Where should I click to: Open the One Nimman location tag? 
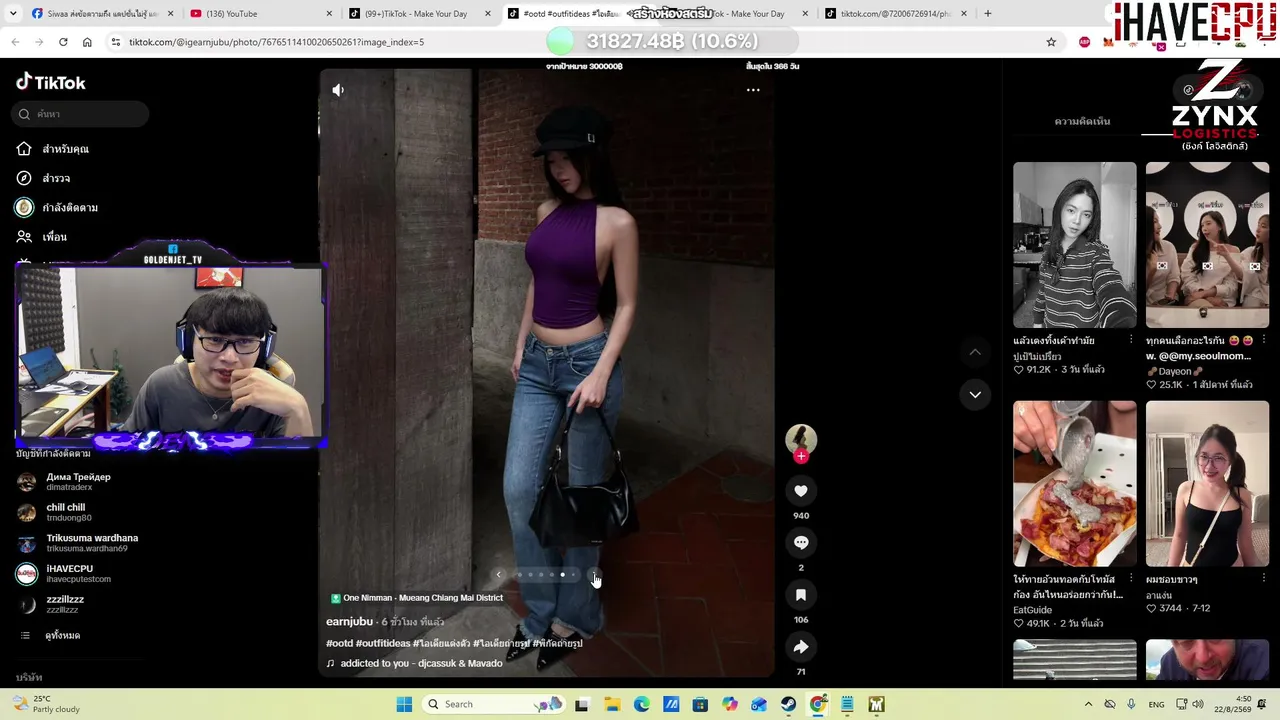[x=417, y=598]
